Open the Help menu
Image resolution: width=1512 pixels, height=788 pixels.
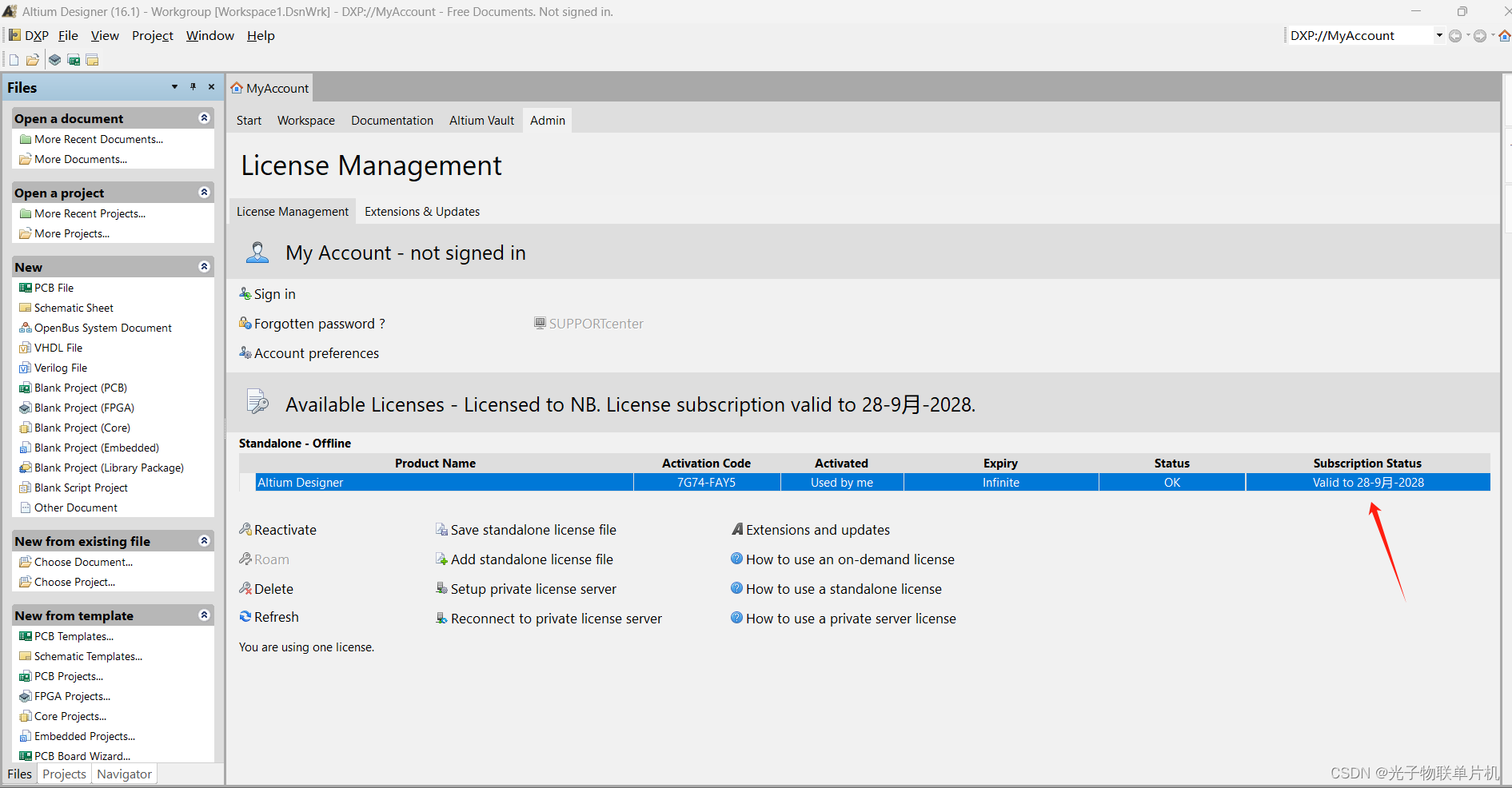click(x=261, y=35)
